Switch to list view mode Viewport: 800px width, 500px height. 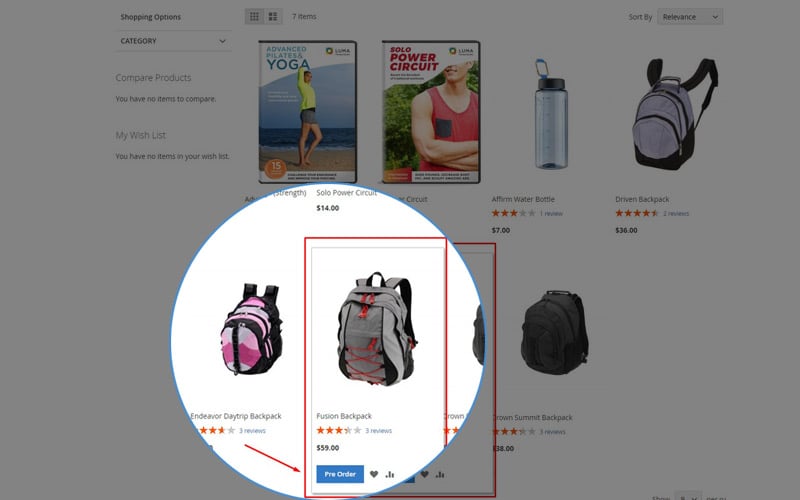(x=273, y=17)
